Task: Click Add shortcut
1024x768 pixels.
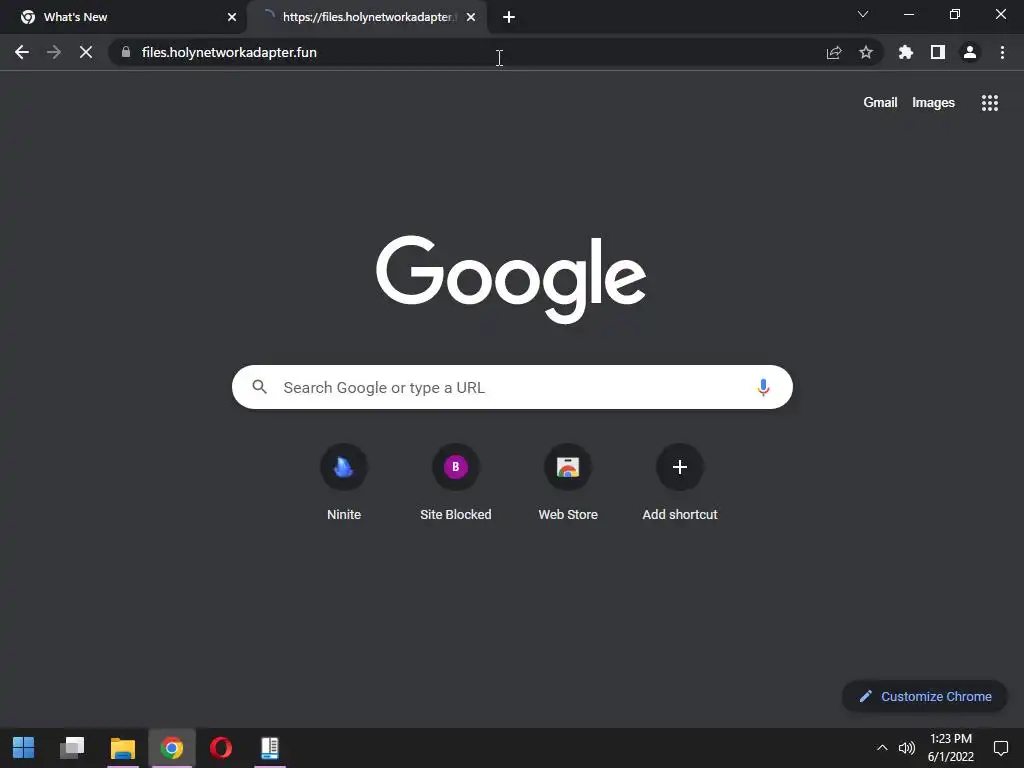Action: 680,482
